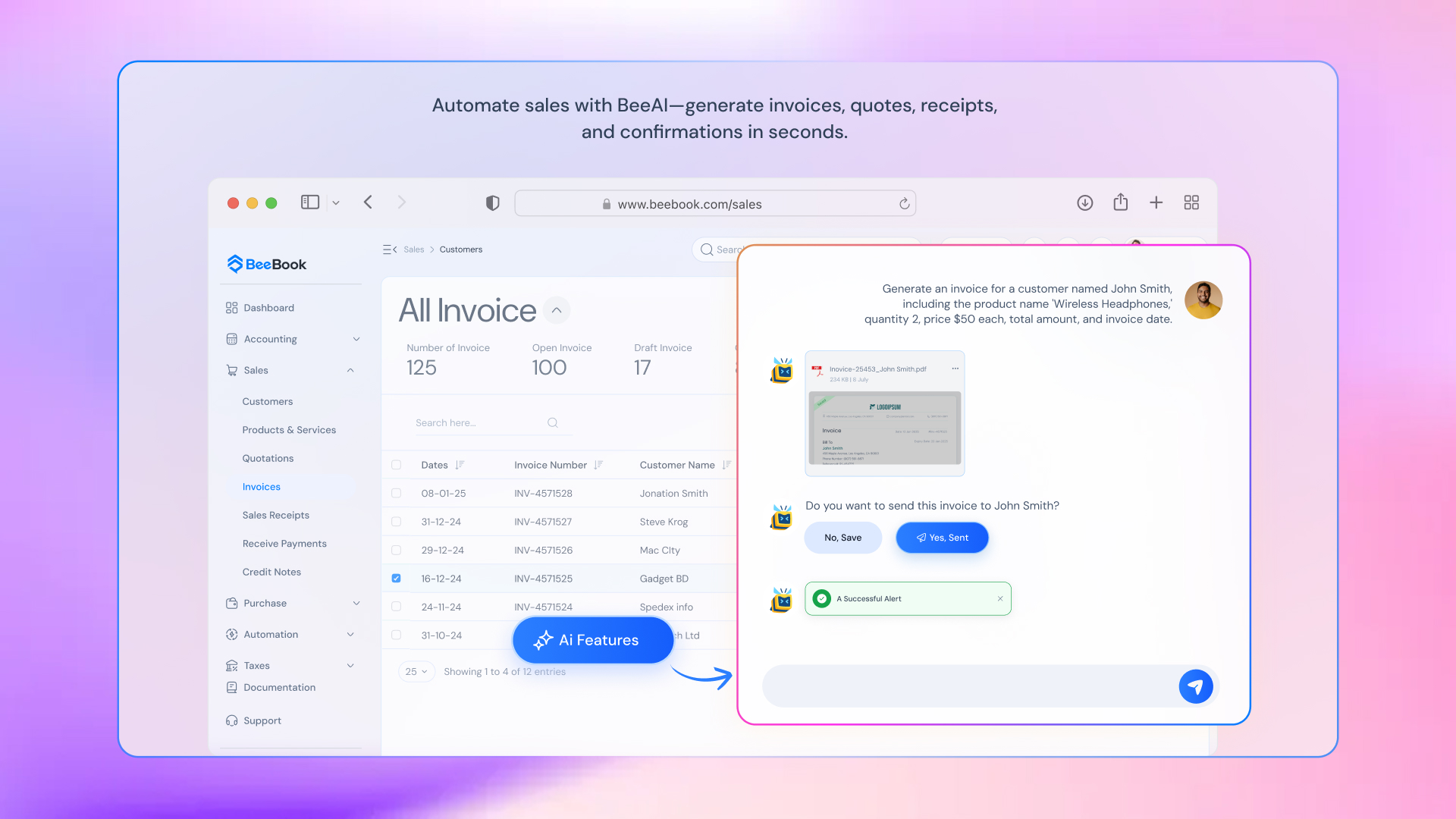Click the Ai Features button

tap(593, 640)
